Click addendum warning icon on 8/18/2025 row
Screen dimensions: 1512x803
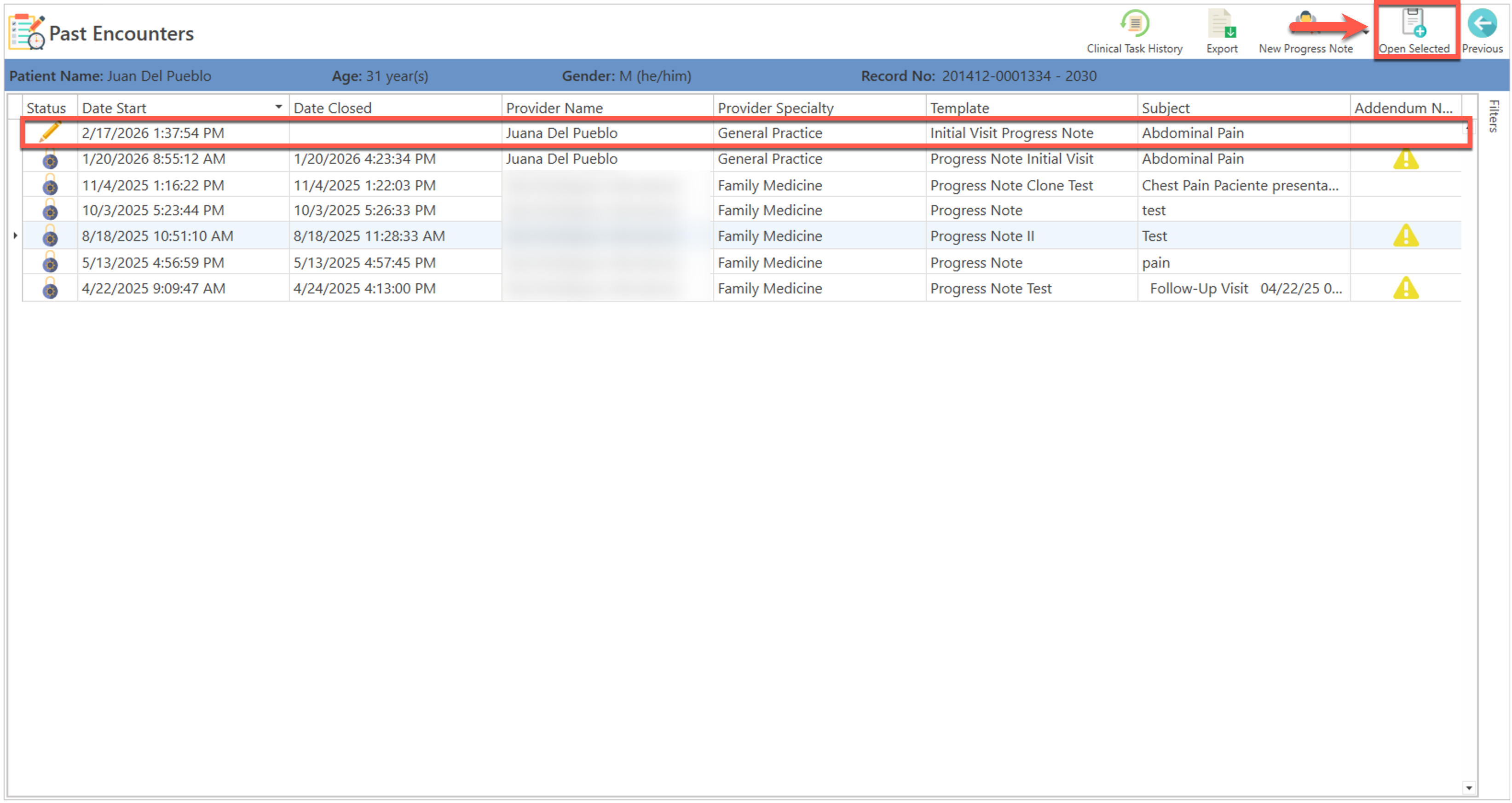click(1405, 236)
